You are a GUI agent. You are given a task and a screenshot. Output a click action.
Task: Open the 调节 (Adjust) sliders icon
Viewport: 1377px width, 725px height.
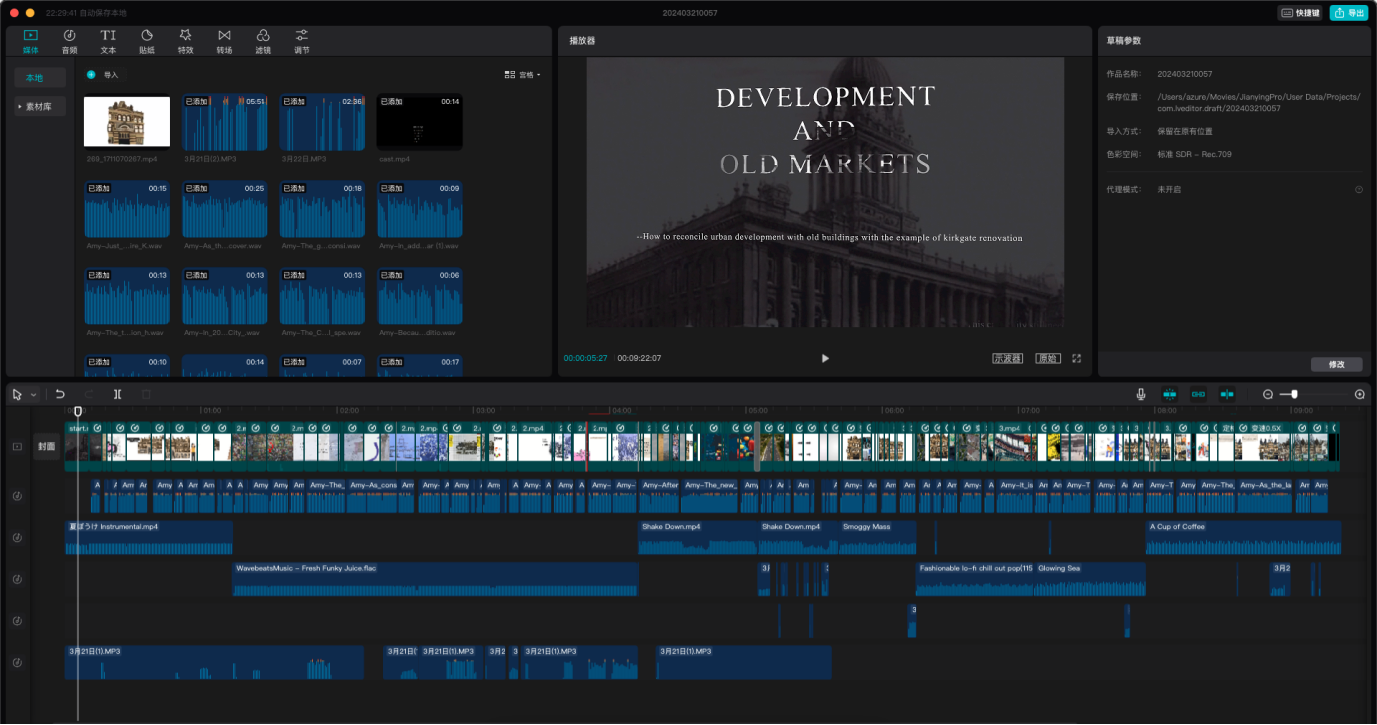302,41
